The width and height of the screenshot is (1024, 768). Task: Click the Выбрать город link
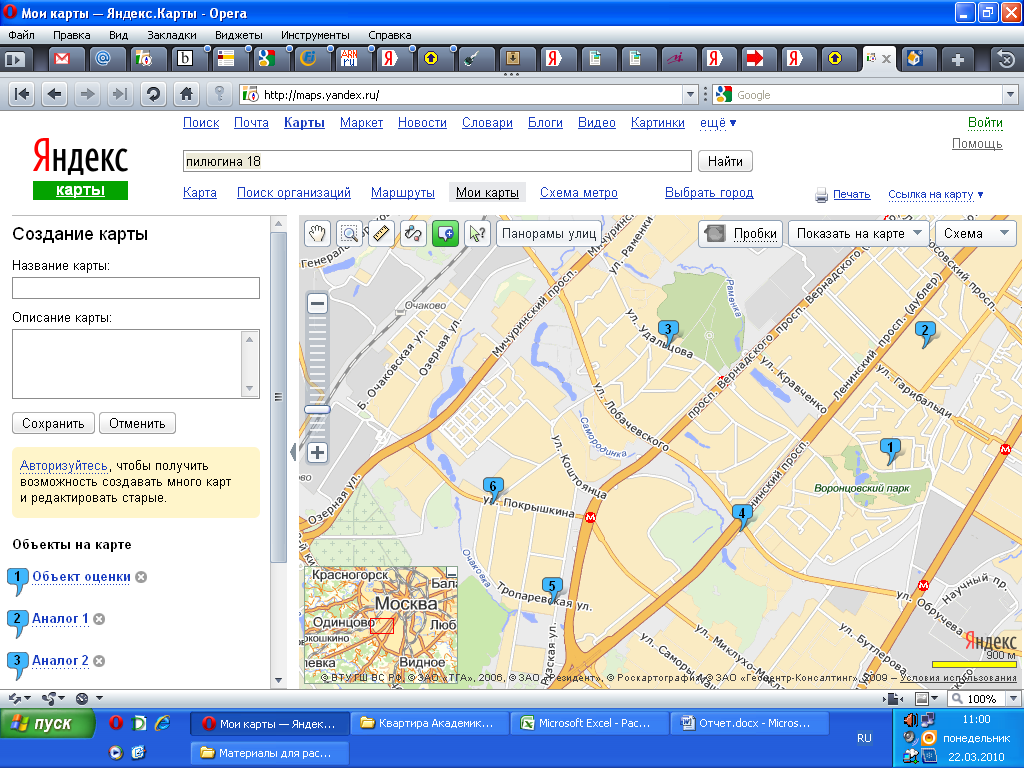coord(709,193)
